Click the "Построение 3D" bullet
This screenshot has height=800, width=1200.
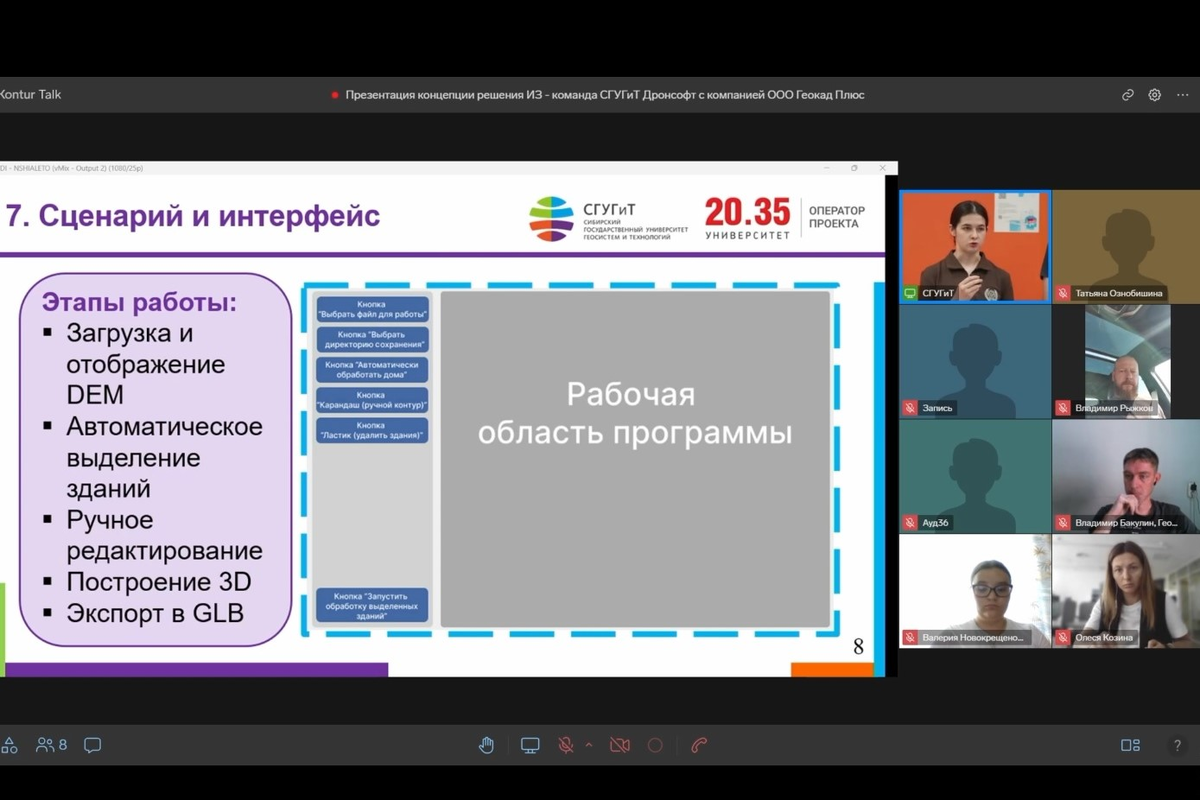(x=159, y=582)
